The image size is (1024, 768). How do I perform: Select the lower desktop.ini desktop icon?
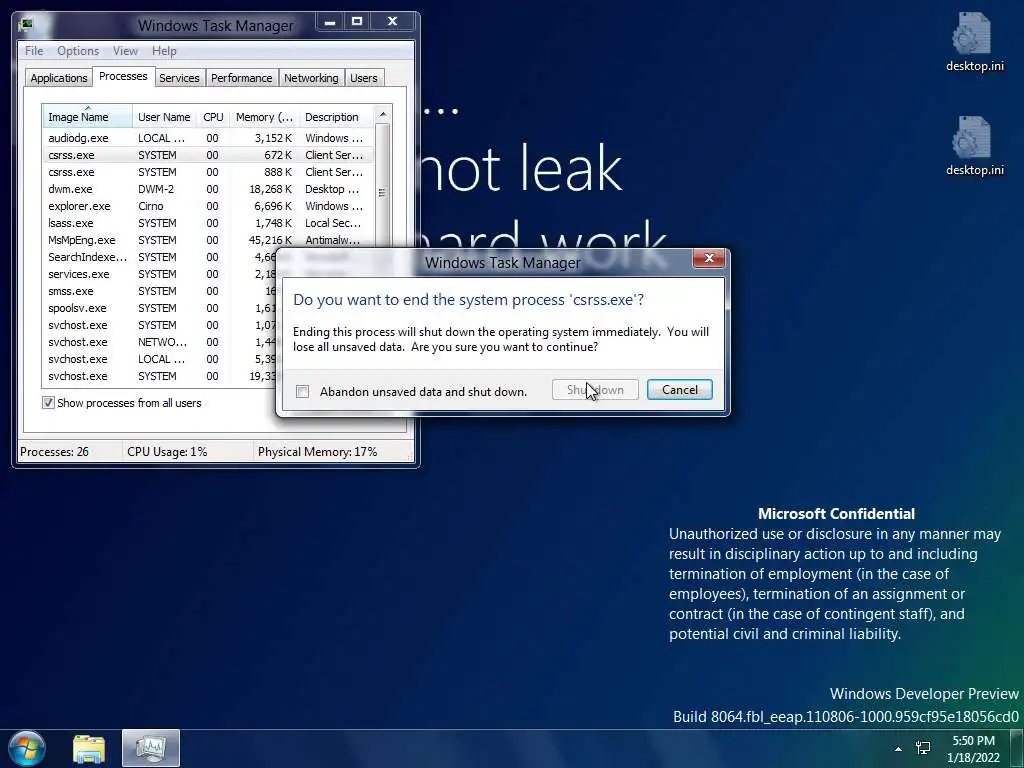click(974, 146)
